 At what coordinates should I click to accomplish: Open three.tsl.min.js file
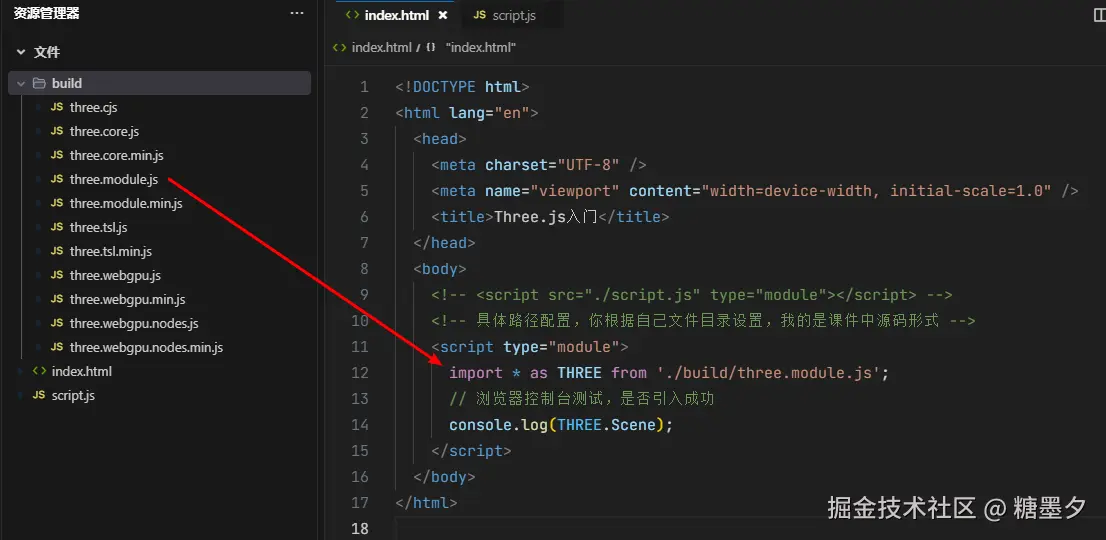[111, 251]
